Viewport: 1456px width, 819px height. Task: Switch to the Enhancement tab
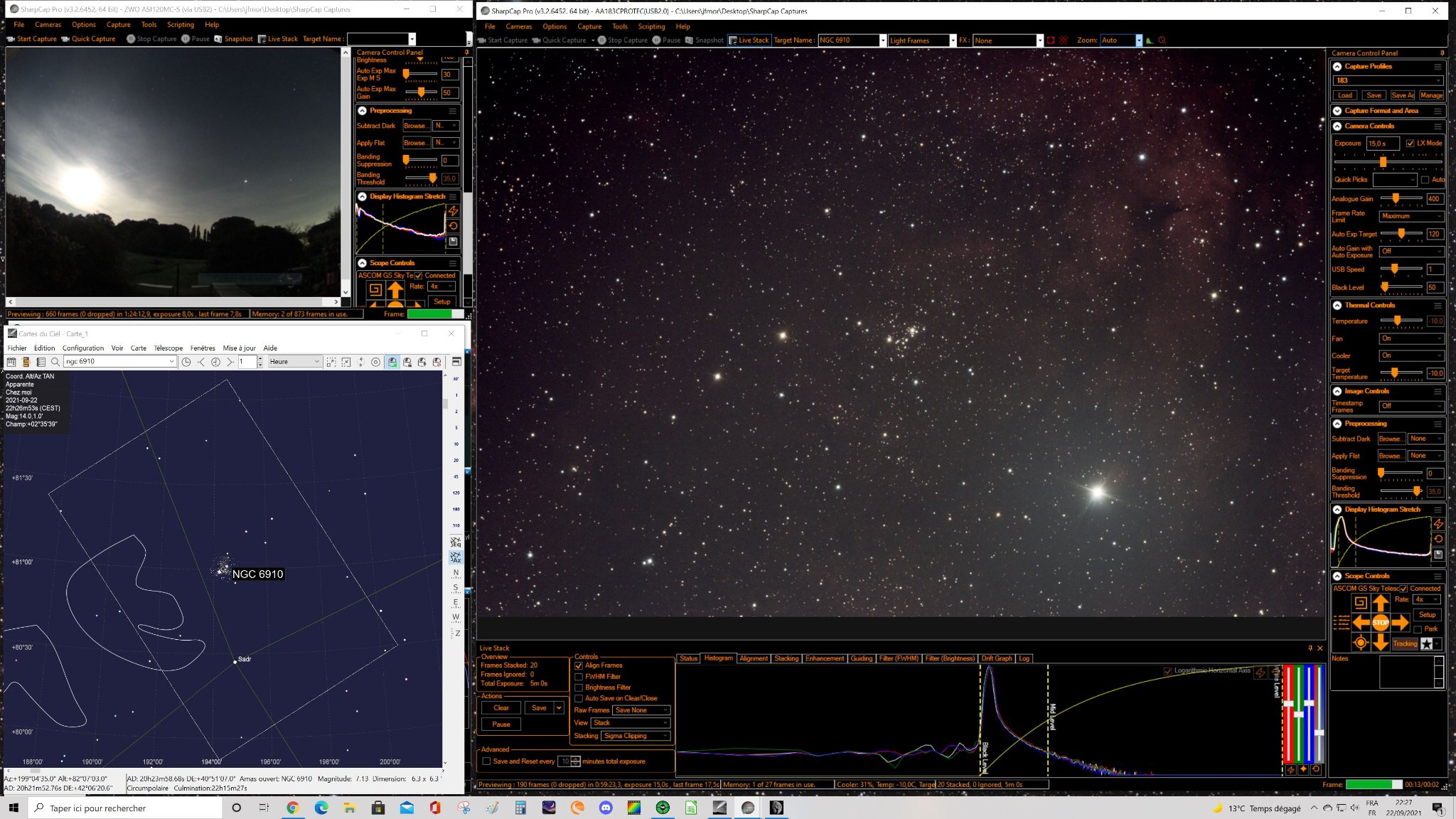point(825,659)
